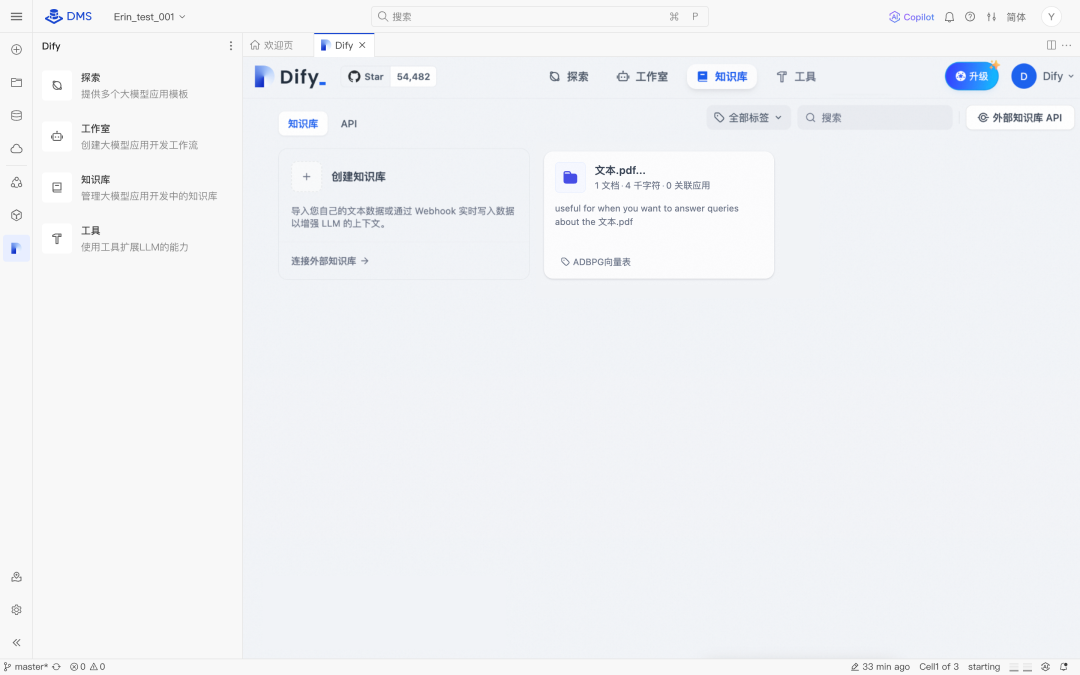The height and width of the screenshot is (675, 1080).
Task: Open the 文本.pdf... knowledge base card
Action: (659, 215)
